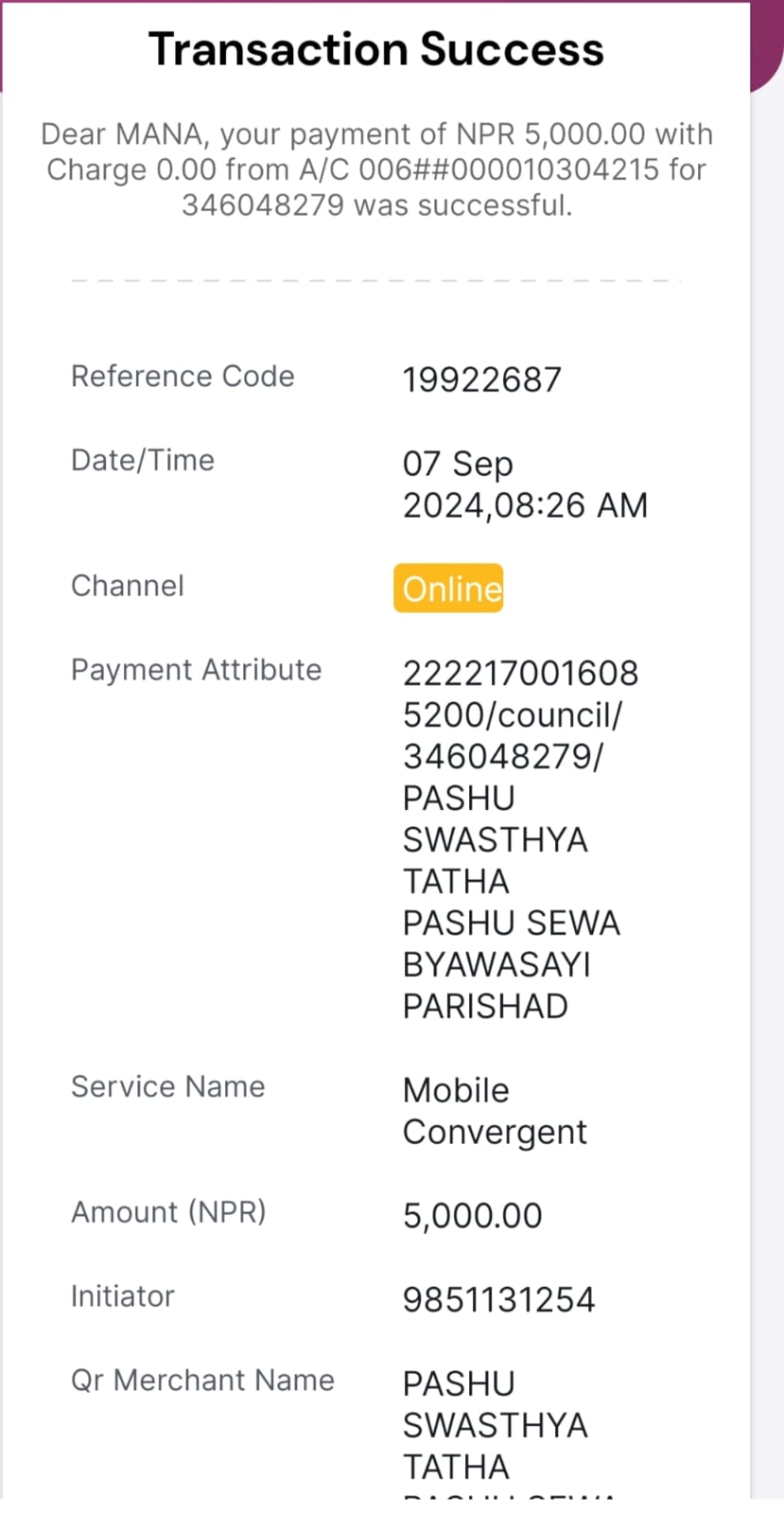The image size is (784, 1514).
Task: Click the dashed divider under the message
Action: click(375, 281)
